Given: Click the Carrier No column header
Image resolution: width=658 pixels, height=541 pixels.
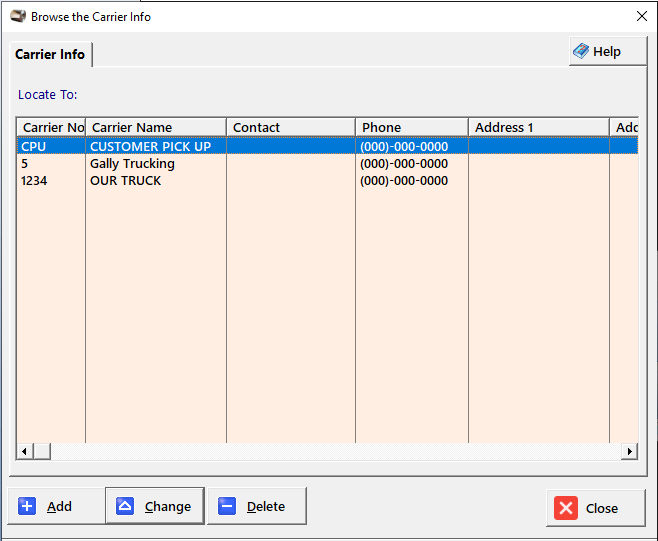Looking at the screenshot, I should click(x=51, y=127).
